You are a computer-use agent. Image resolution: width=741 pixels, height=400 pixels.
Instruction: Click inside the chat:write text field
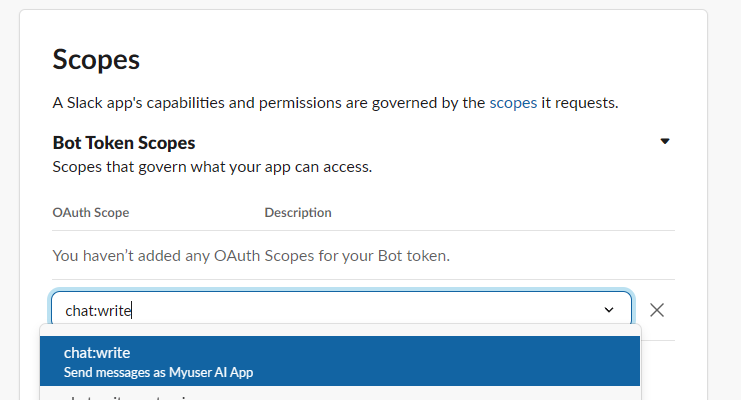[x=341, y=310]
